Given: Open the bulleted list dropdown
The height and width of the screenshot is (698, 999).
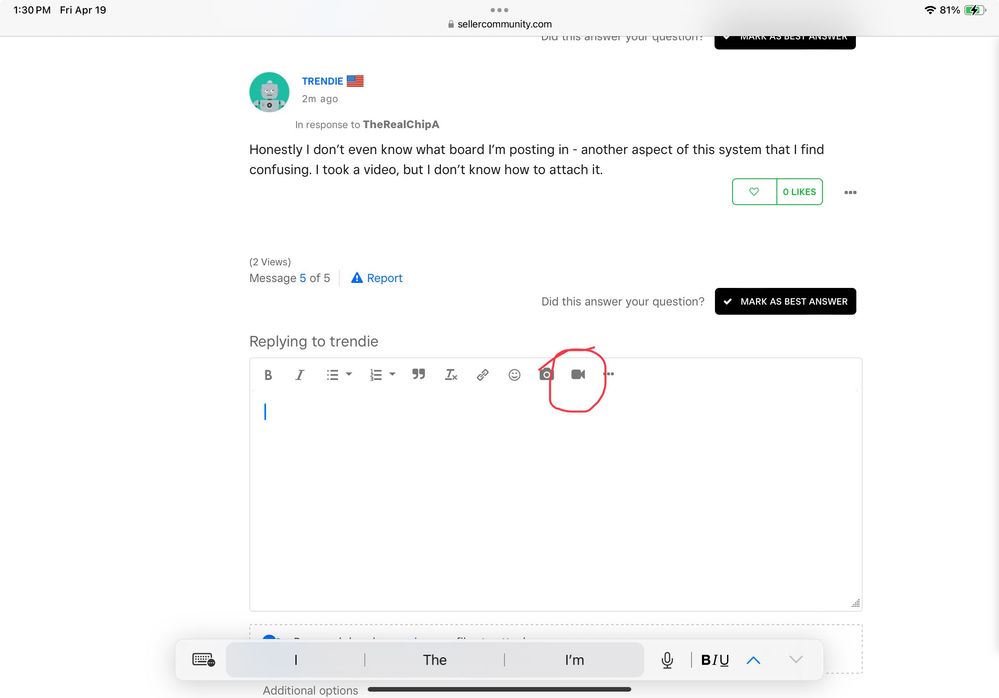Looking at the screenshot, I should pyautogui.click(x=338, y=375).
